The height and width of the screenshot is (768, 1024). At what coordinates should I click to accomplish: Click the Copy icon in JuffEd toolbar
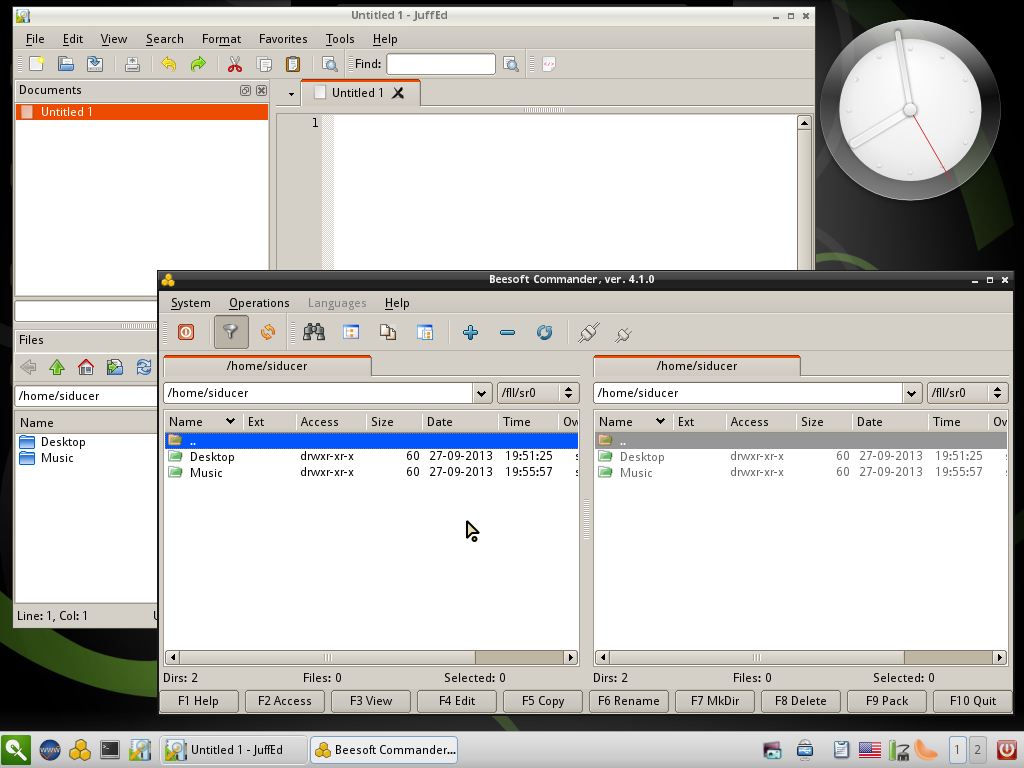[264, 63]
